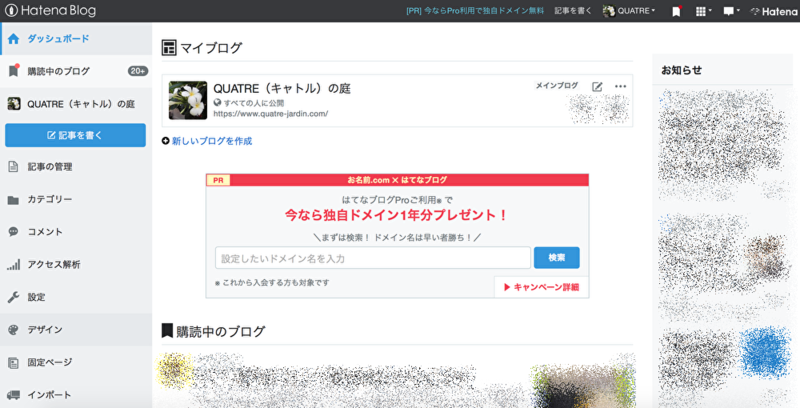Click the 今なら独自ドメイン1年分プレゼント！ headline

[396, 215]
